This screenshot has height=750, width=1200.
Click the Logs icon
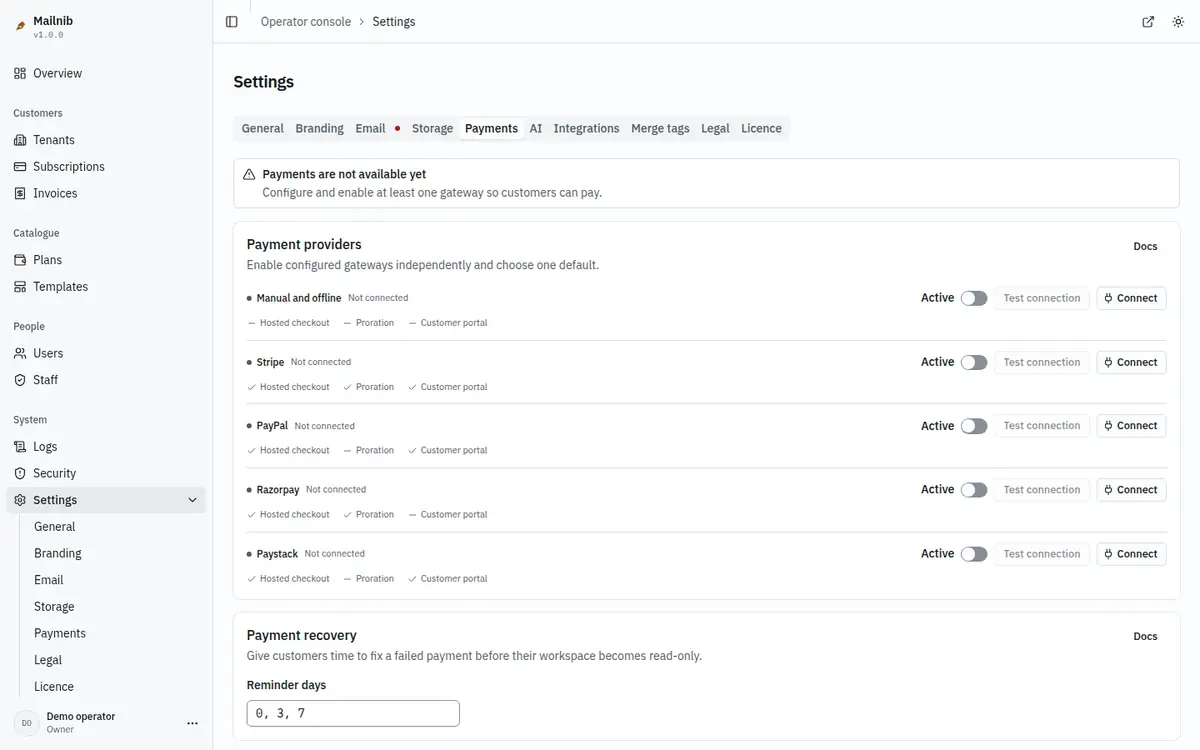(x=20, y=447)
